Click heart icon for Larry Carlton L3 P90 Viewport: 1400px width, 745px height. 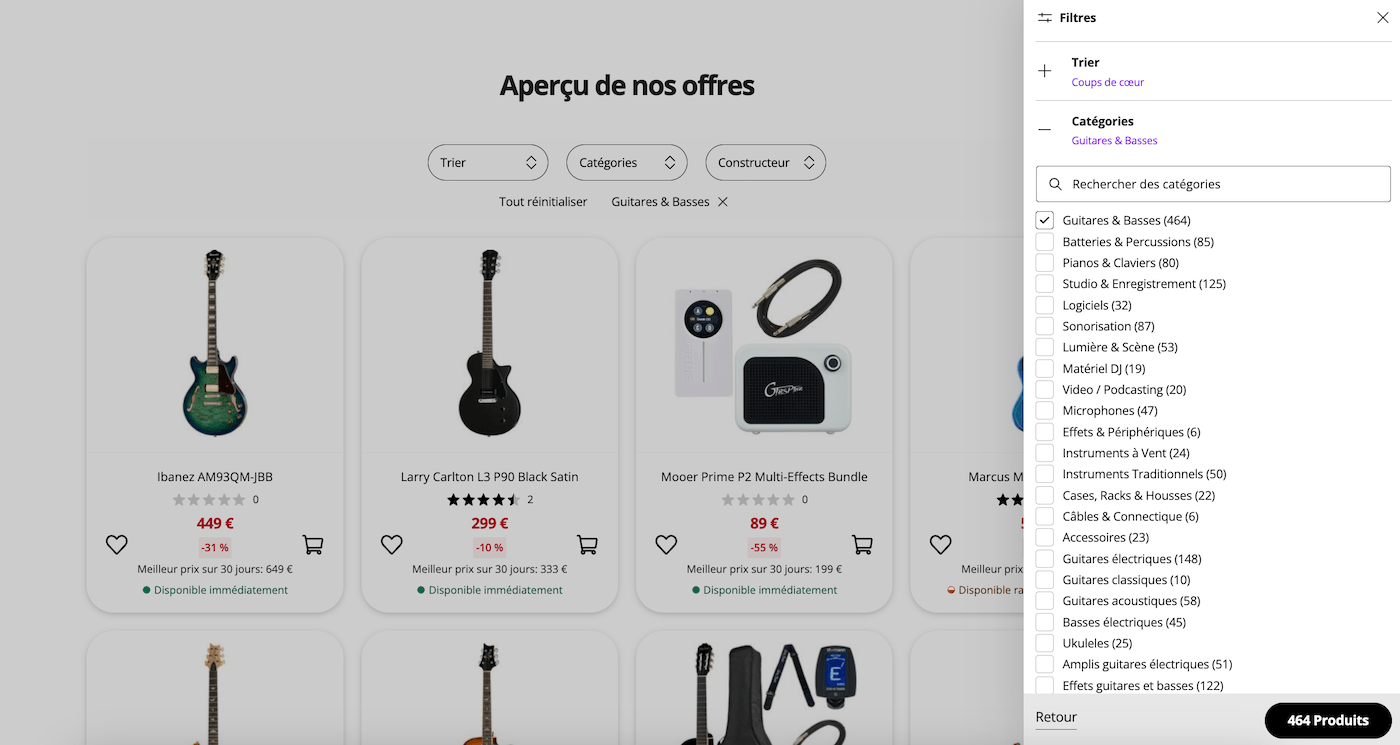coord(392,545)
